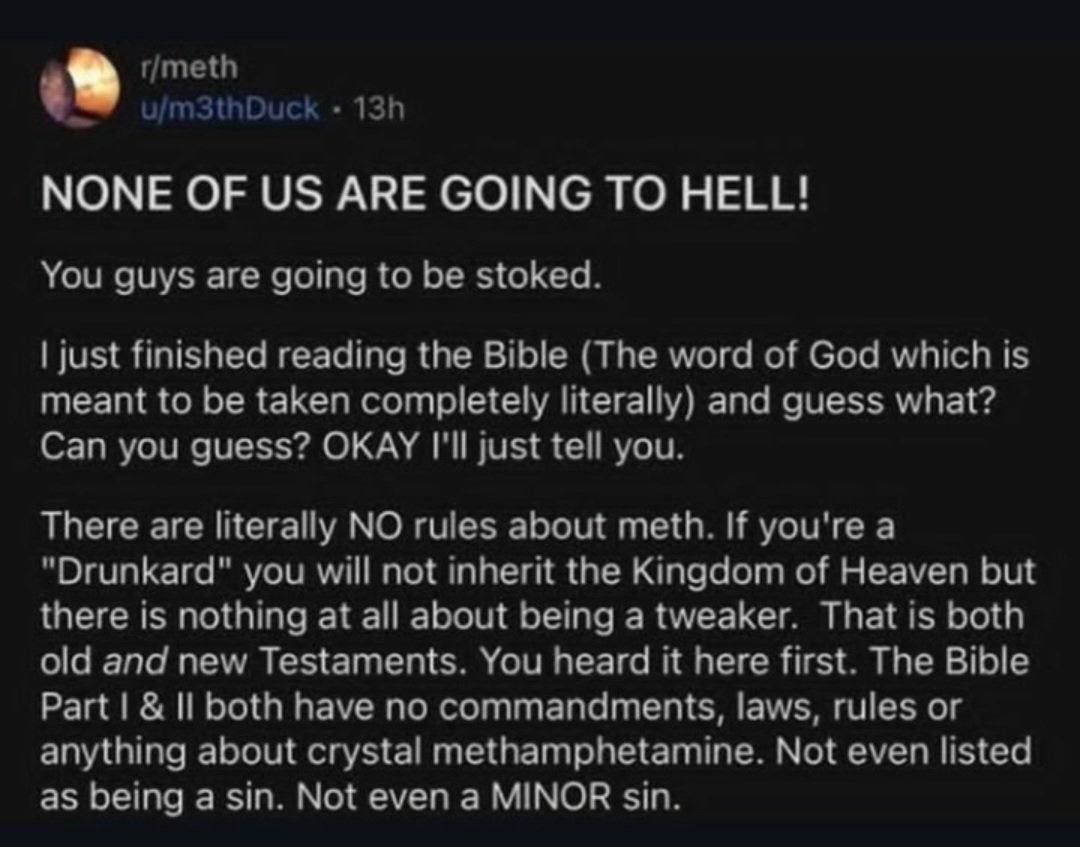
Task: Click the text 'Part I & II'
Action: click(118, 707)
